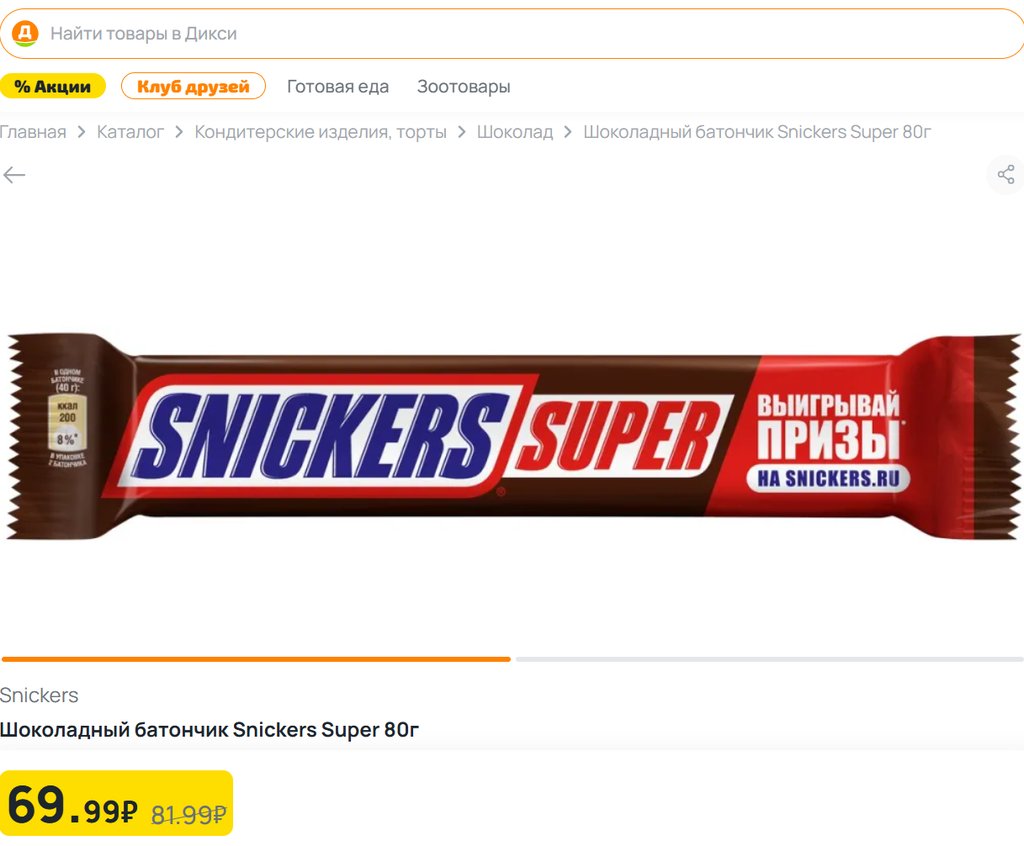1024x846 pixels.
Task: Select the Готовая еда menu item
Action: click(338, 86)
